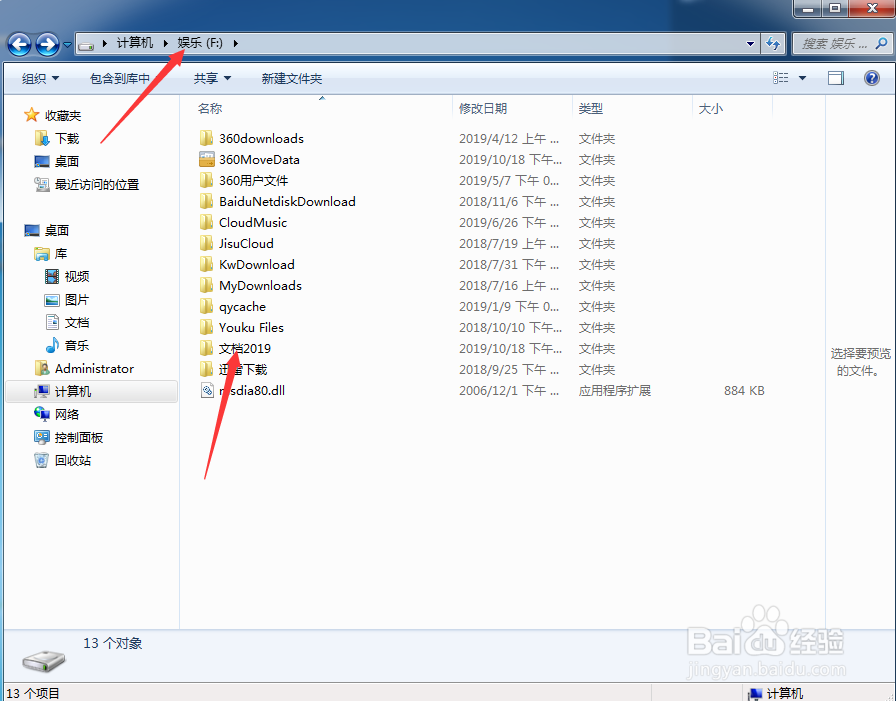Open 桌面 under favorites
Screen dimensions: 896x701
pyautogui.click(x=67, y=162)
